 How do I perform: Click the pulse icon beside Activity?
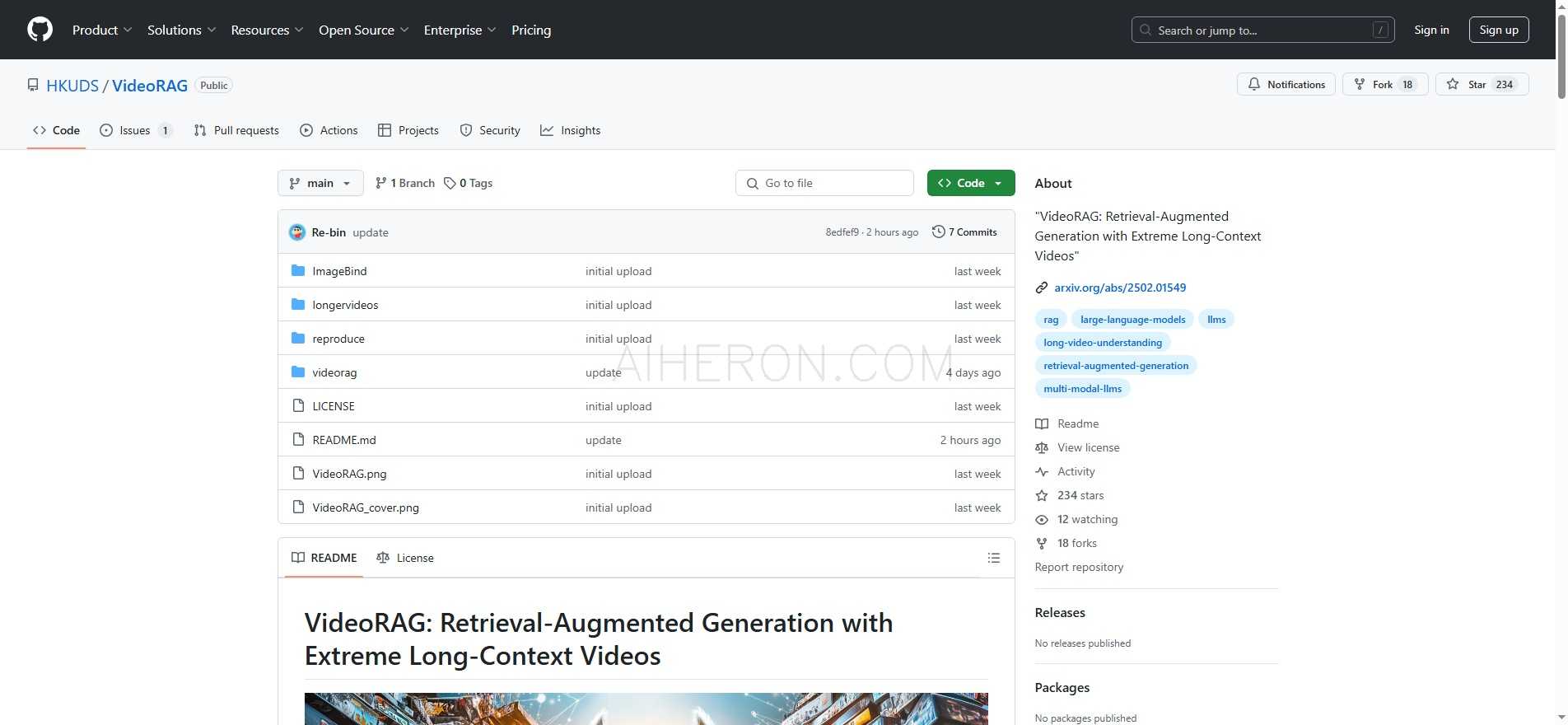pos(1042,471)
